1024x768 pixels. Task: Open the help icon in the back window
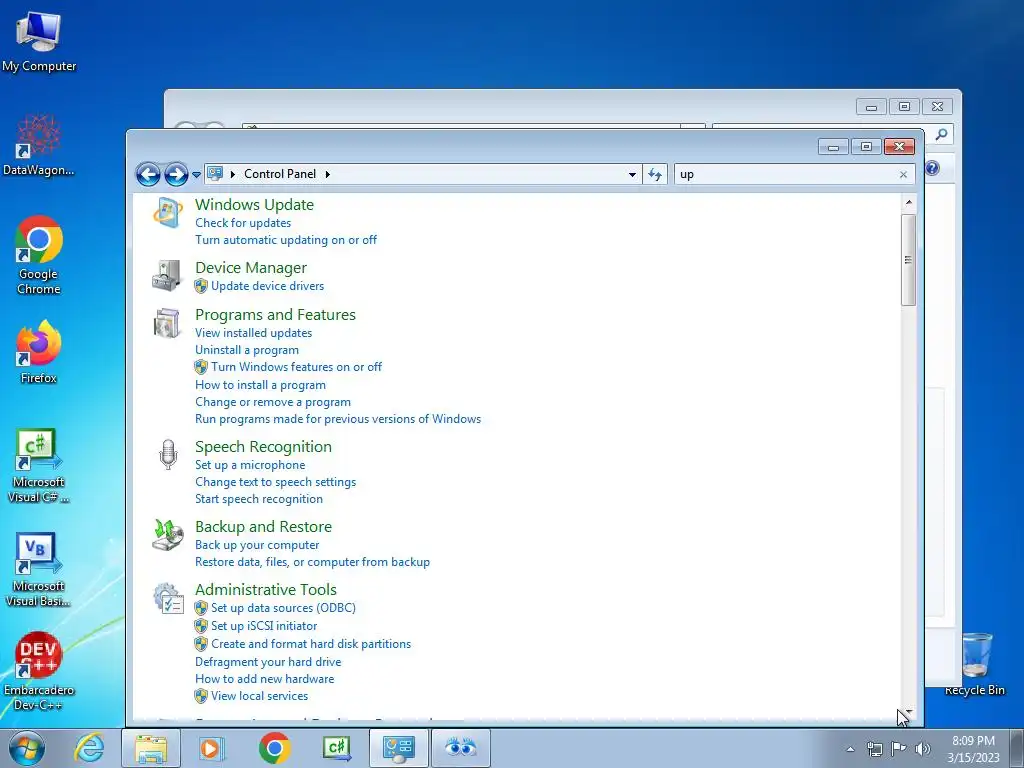933,168
